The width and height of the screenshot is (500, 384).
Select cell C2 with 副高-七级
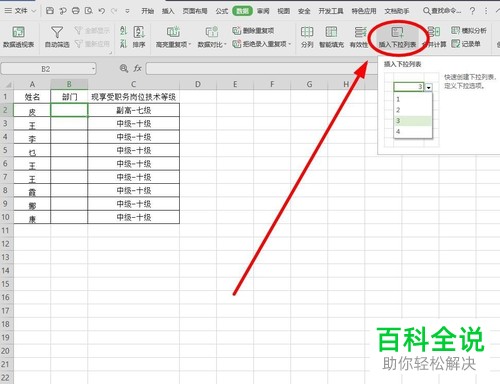[x=133, y=110]
